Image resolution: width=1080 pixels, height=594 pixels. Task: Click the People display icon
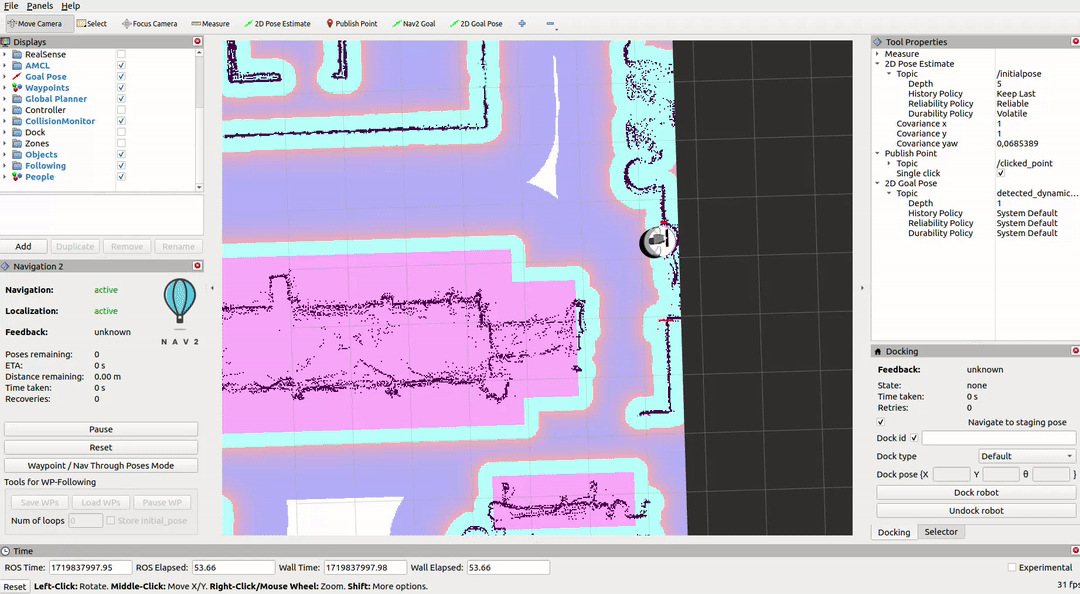coord(17,177)
